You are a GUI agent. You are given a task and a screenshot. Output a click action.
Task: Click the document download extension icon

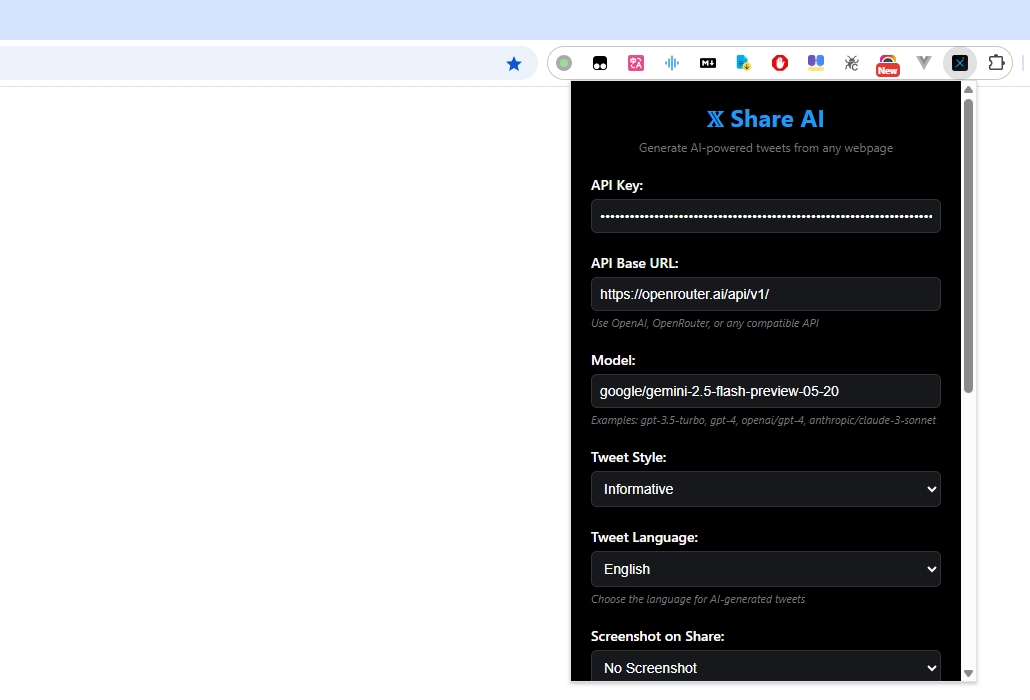(744, 62)
